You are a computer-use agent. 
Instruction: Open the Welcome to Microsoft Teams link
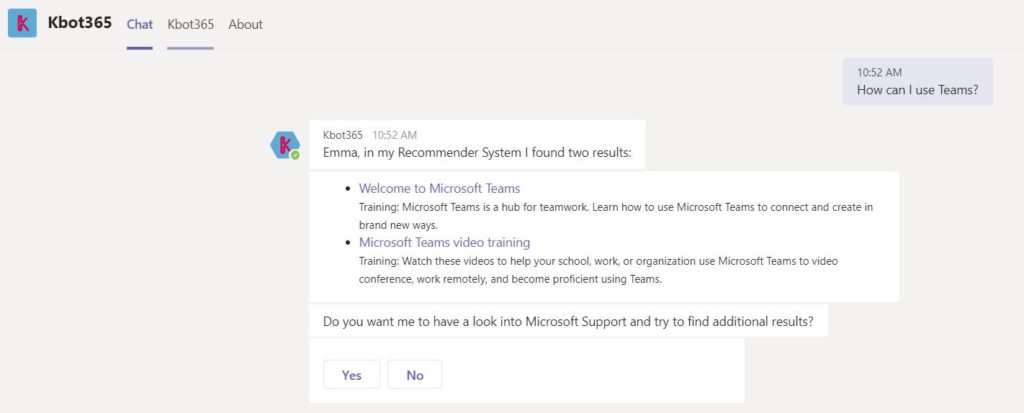coord(439,188)
